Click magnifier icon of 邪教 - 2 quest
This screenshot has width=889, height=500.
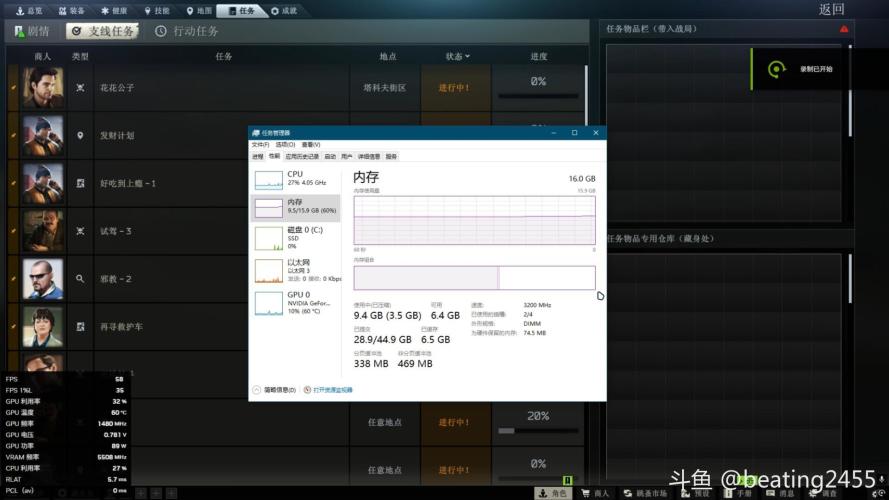click(x=81, y=279)
